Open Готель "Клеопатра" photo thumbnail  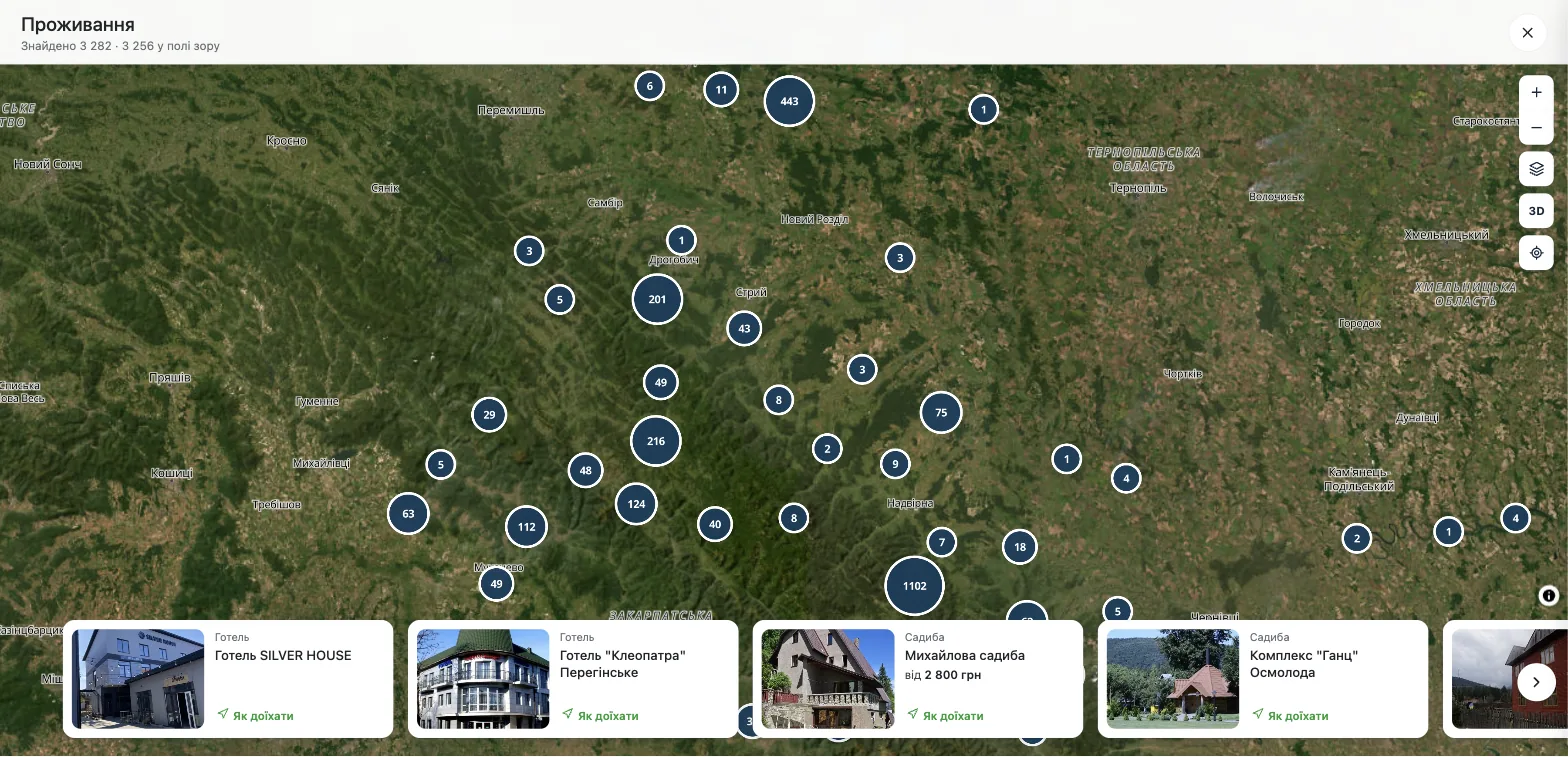click(483, 679)
